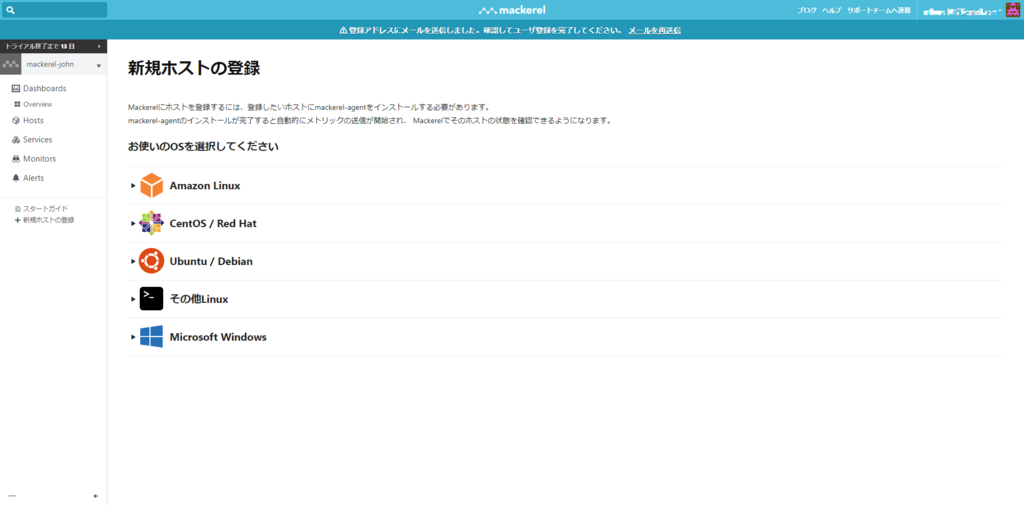
Task: Click the Overview grid icon
Action: [x=18, y=104]
